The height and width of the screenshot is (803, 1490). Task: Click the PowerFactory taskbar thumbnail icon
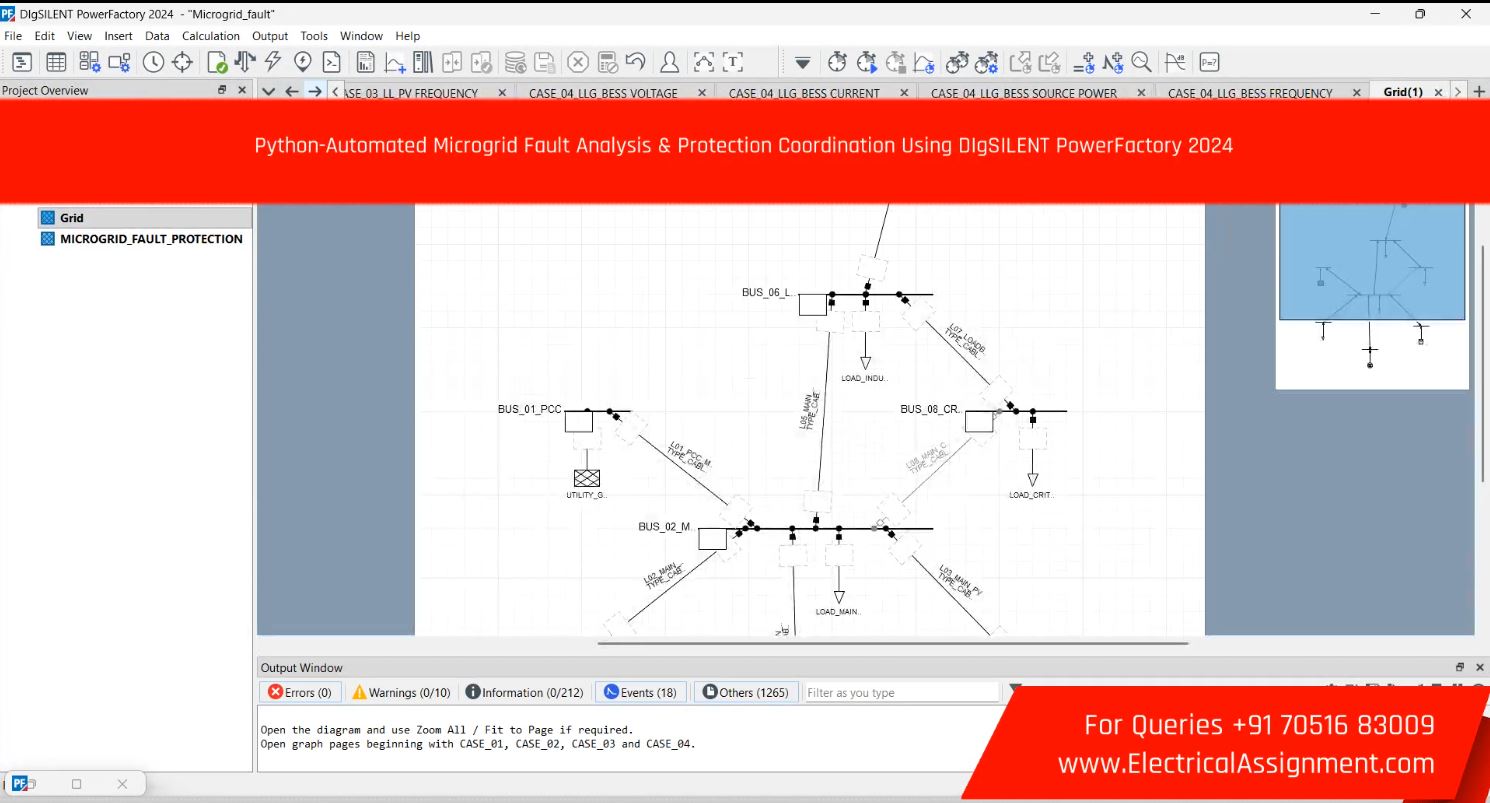pos(20,784)
